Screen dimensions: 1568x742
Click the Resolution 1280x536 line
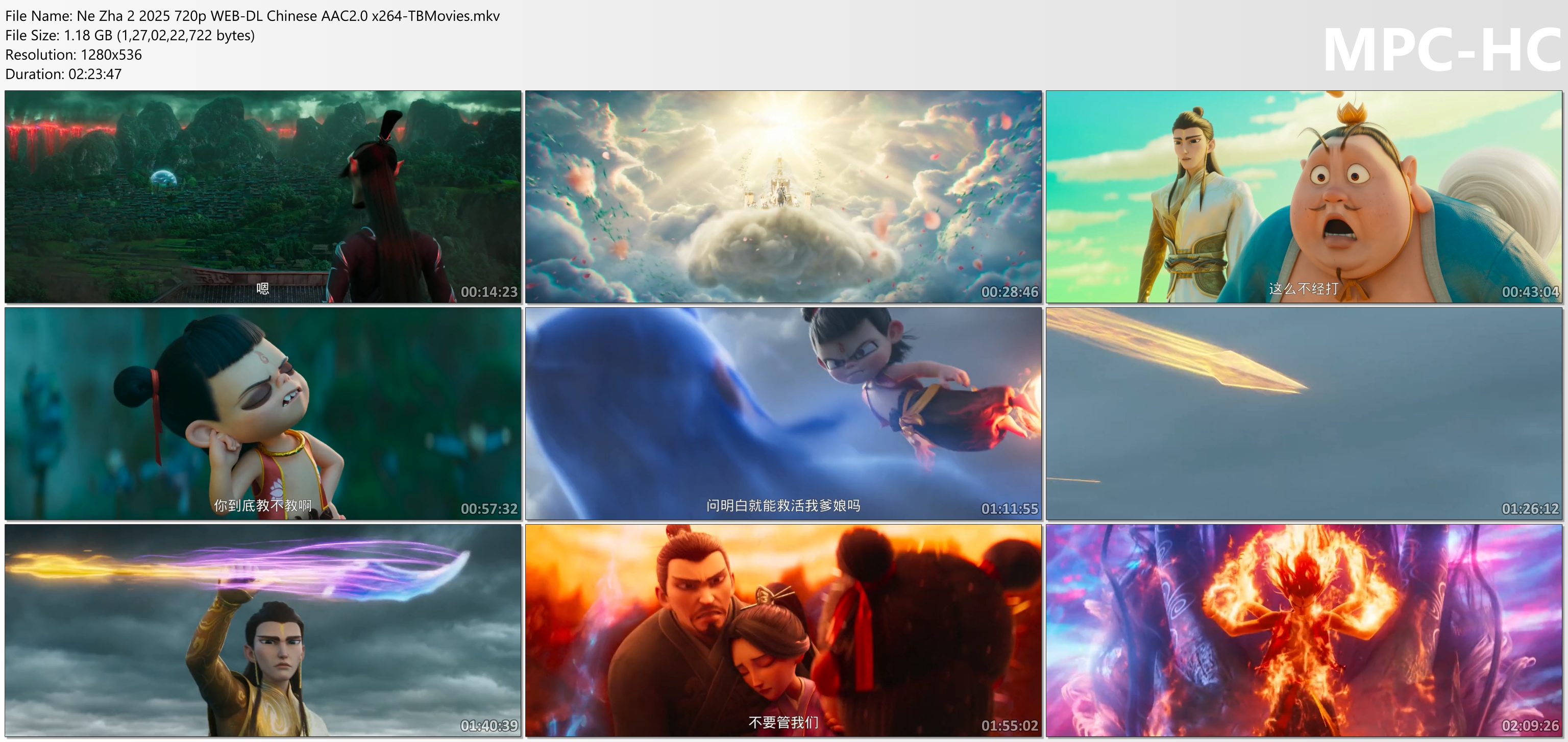tap(73, 55)
